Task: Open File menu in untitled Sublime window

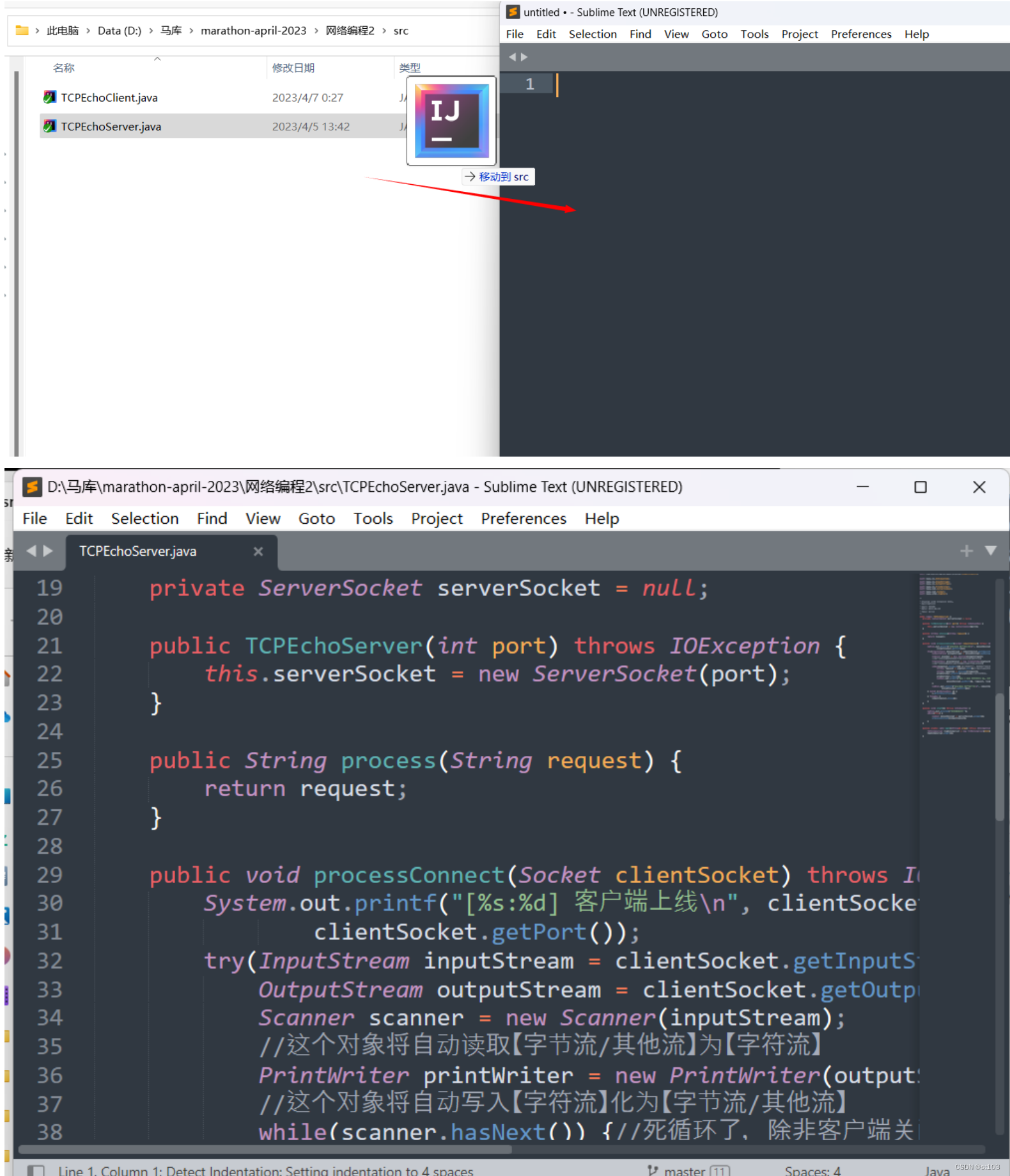Action: (515, 34)
